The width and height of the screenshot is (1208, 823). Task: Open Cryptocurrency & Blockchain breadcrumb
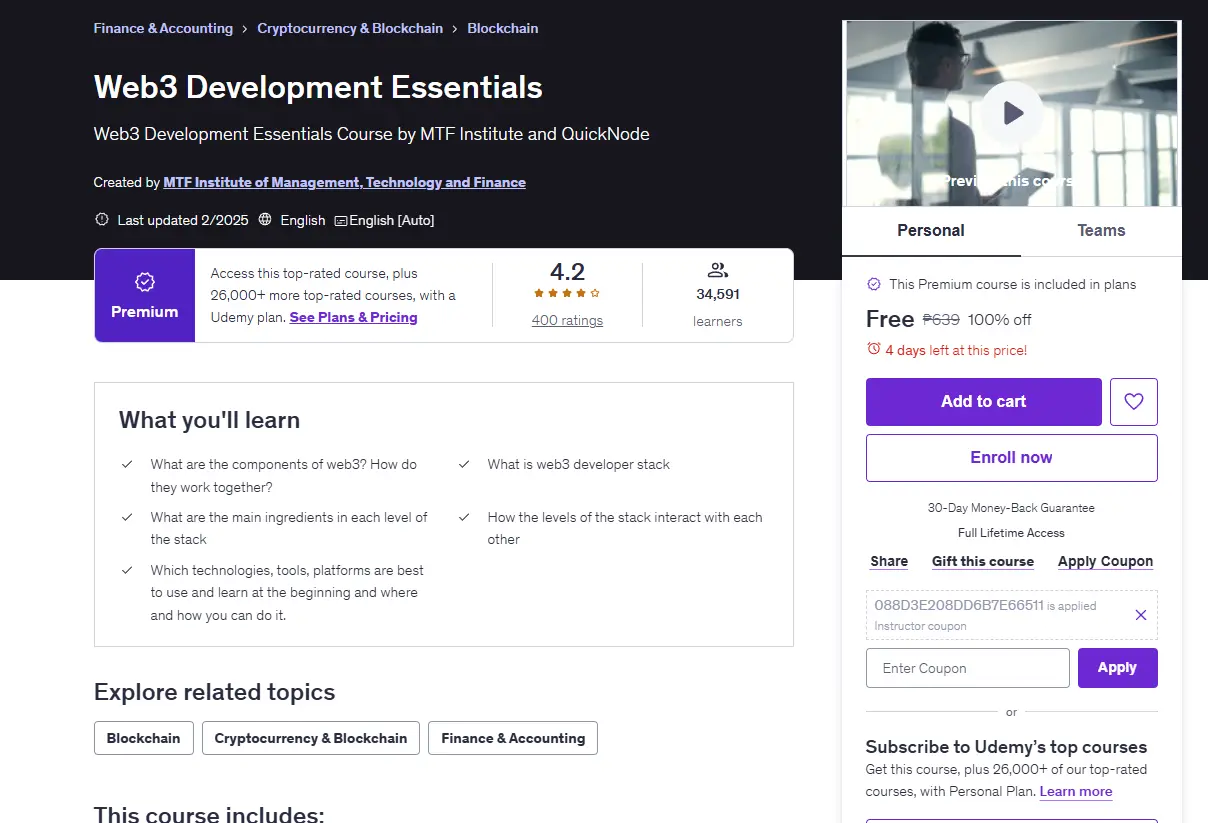[x=350, y=28]
